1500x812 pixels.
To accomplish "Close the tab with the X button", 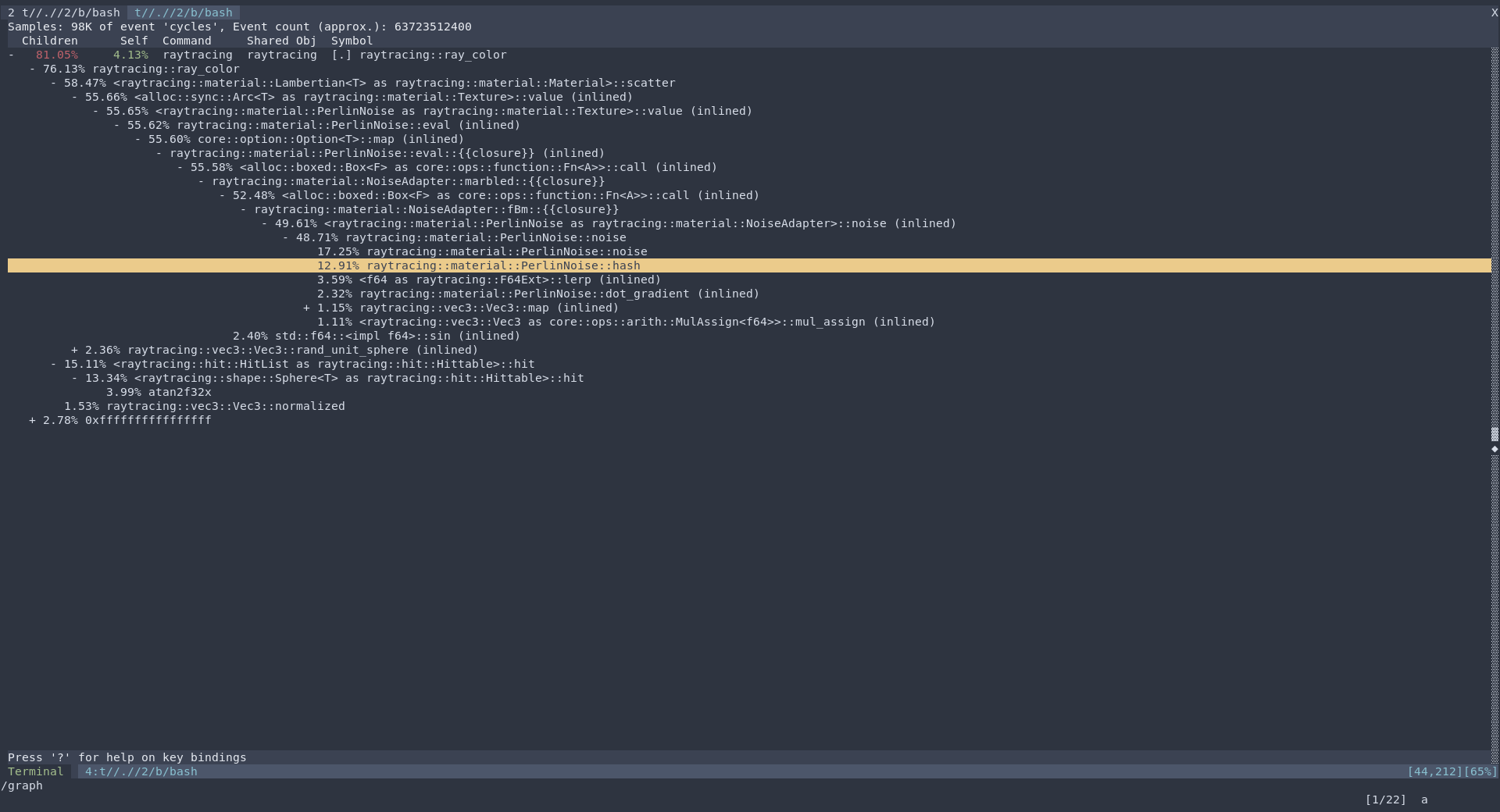I will (1495, 13).
